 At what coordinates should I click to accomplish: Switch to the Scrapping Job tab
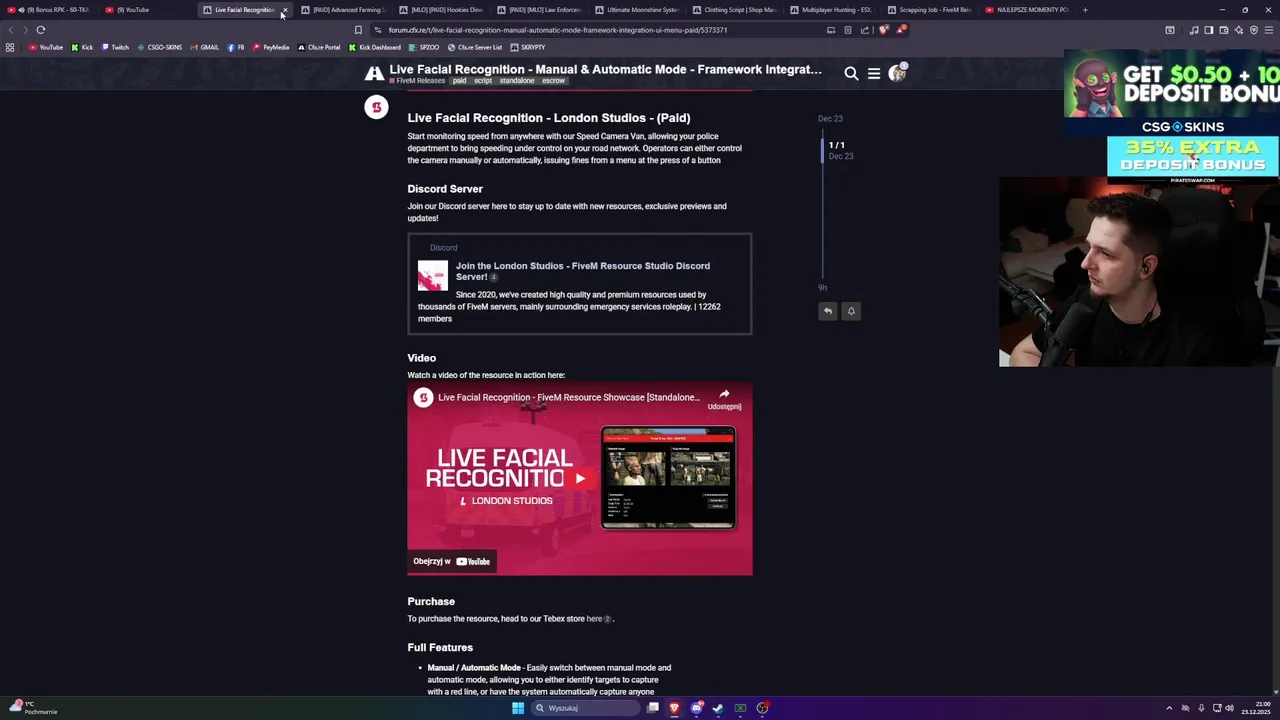pos(929,10)
